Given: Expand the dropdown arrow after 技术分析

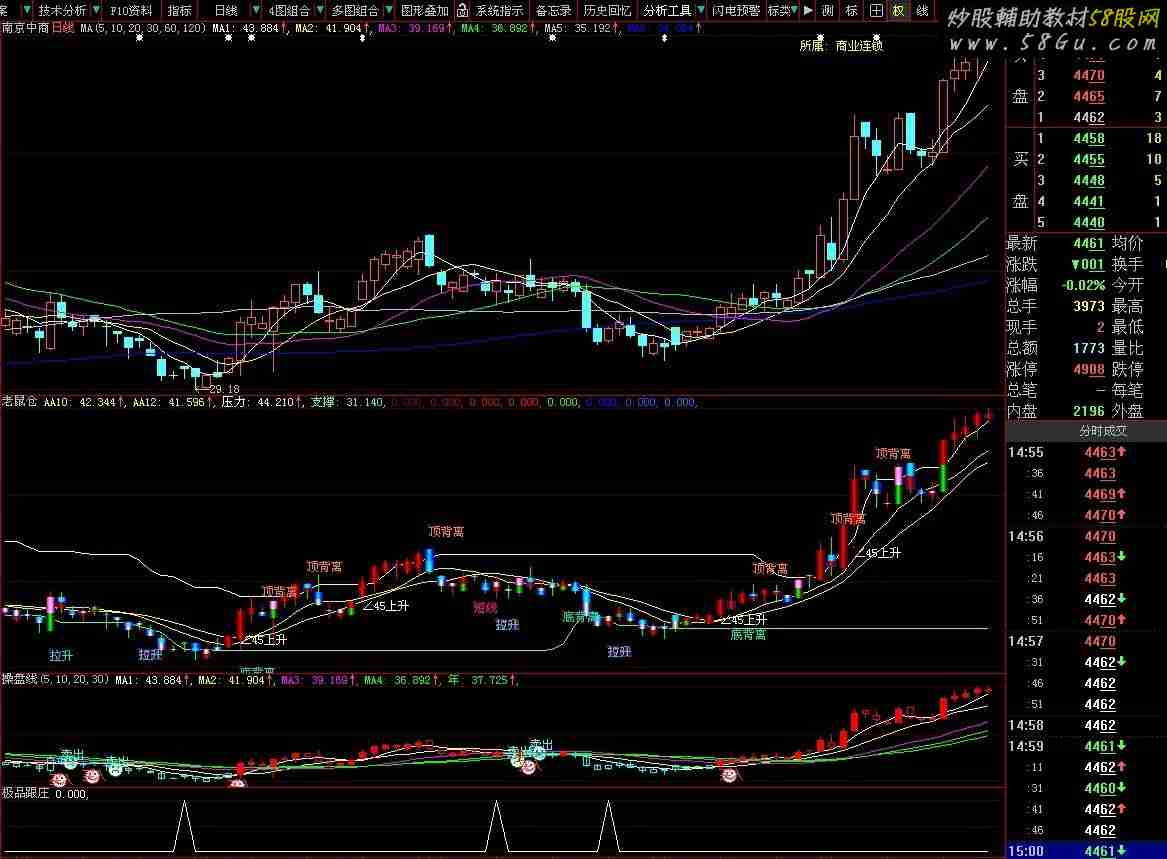Looking at the screenshot, I should click(x=96, y=10).
